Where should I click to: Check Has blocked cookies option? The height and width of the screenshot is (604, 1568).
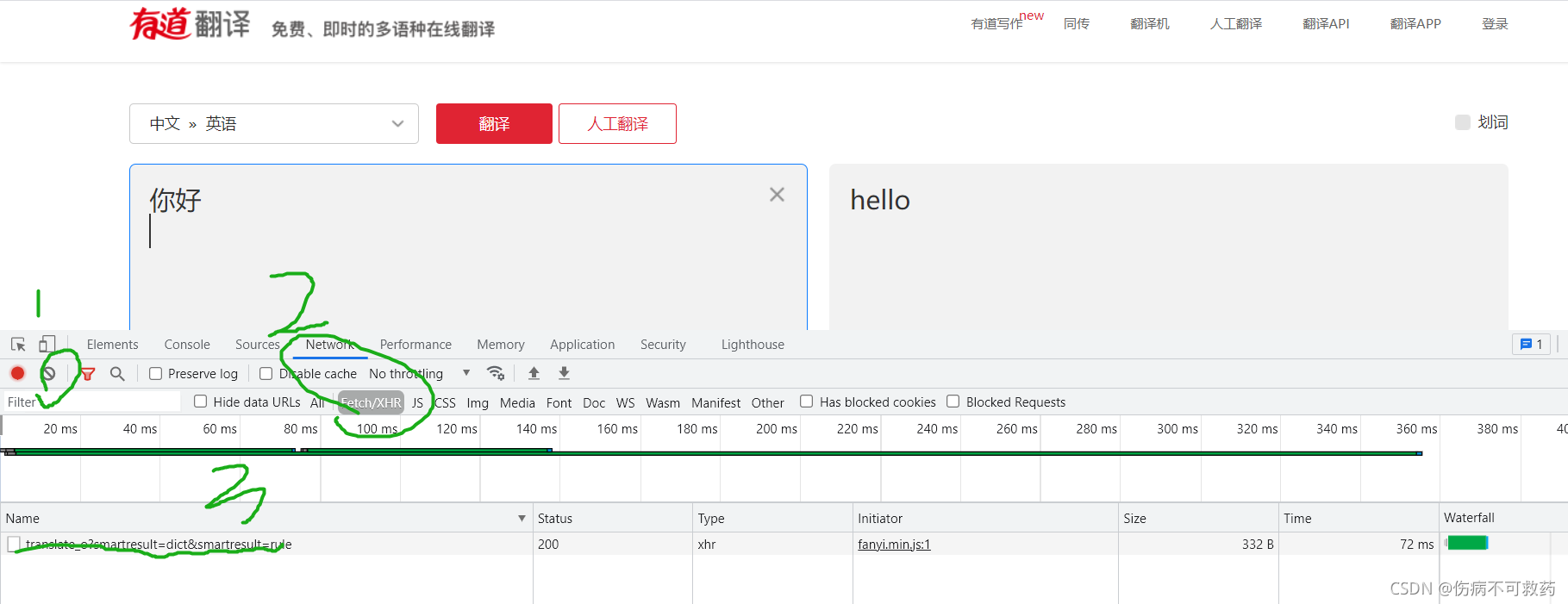tap(807, 402)
